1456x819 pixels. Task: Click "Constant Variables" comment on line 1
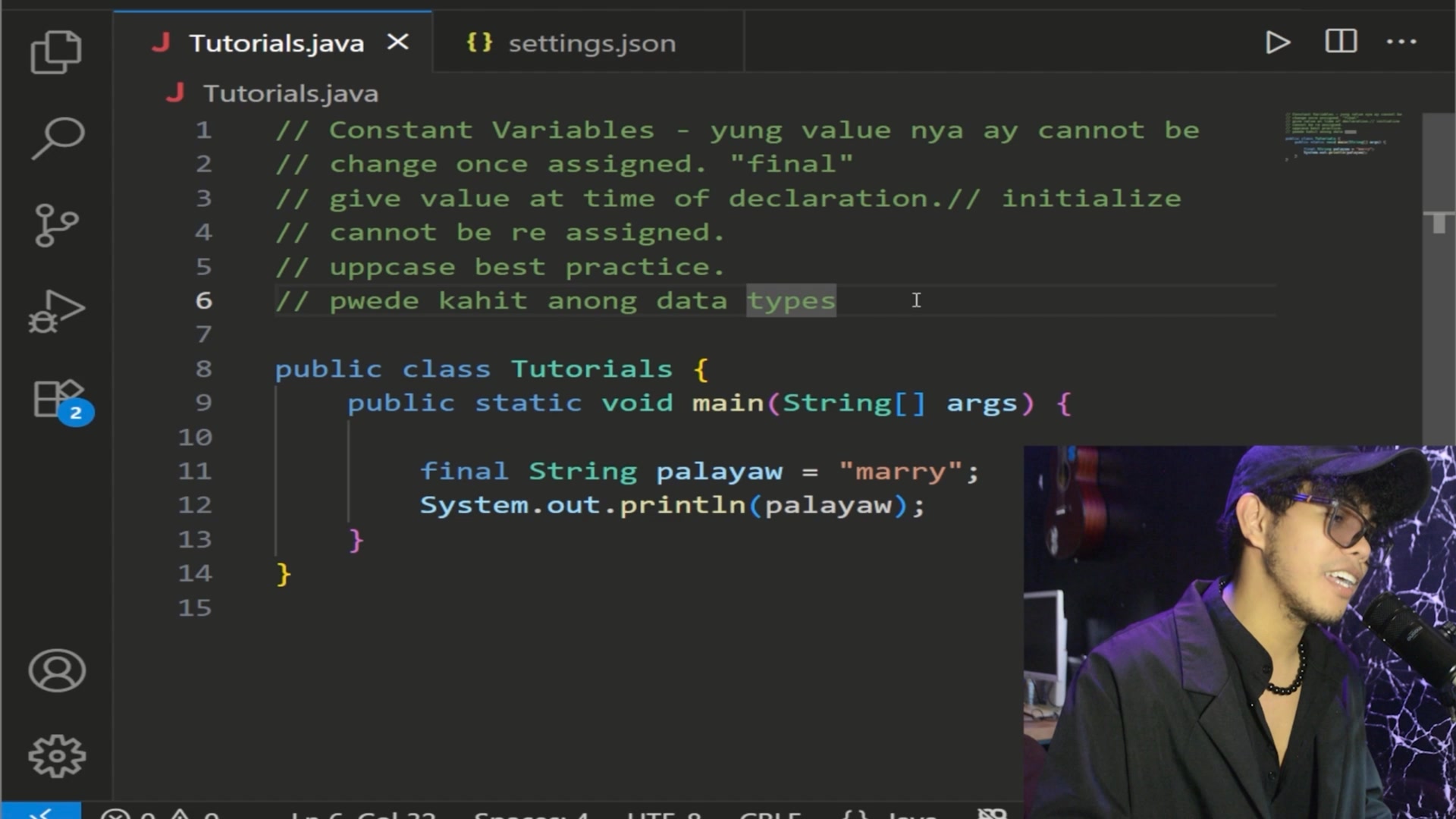coord(491,130)
